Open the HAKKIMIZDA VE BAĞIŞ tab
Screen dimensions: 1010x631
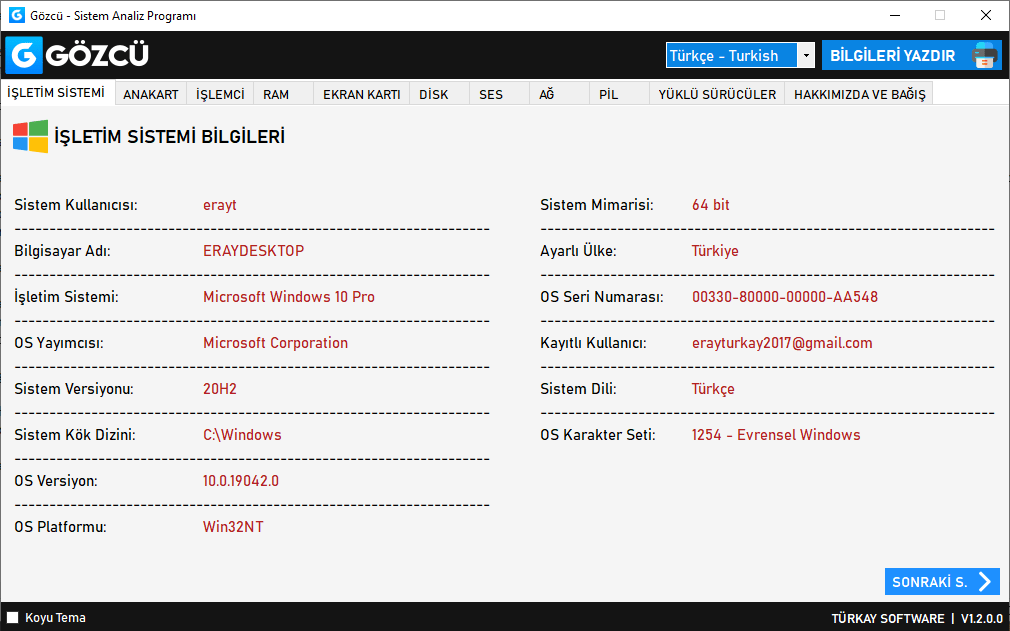(859, 94)
